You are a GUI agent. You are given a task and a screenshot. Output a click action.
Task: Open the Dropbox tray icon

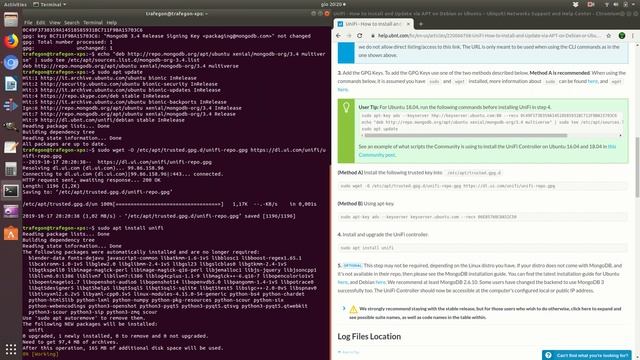coord(576,4)
